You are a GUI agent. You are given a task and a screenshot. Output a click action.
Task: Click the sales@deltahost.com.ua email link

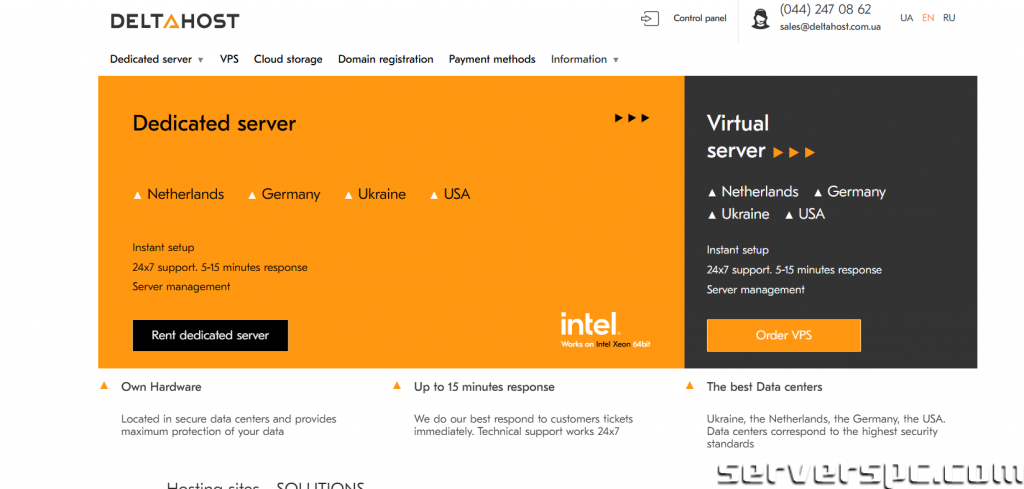(830, 27)
